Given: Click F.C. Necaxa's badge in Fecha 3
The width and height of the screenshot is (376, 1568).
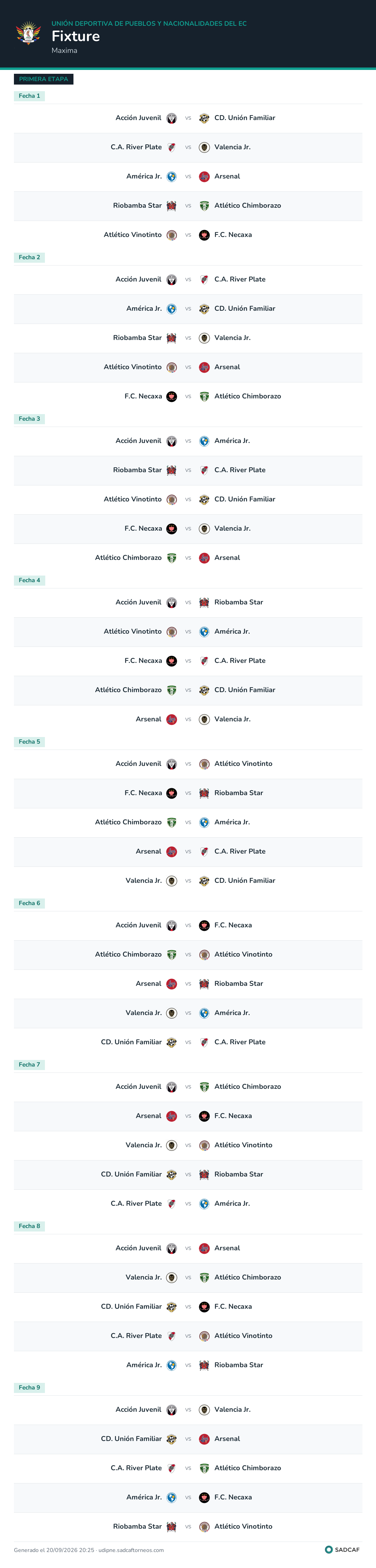Looking at the screenshot, I should tap(172, 528).
